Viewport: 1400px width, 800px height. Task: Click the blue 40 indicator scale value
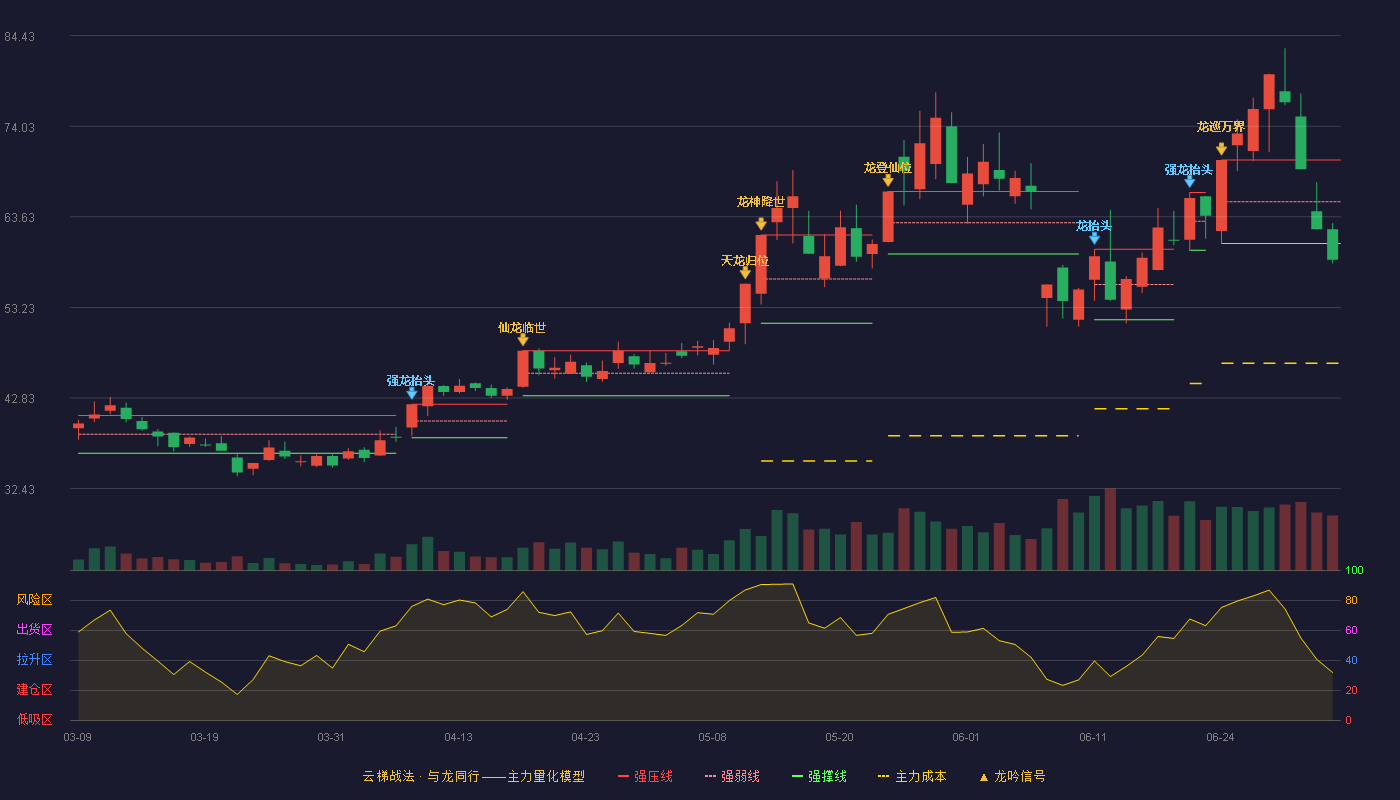click(1351, 661)
